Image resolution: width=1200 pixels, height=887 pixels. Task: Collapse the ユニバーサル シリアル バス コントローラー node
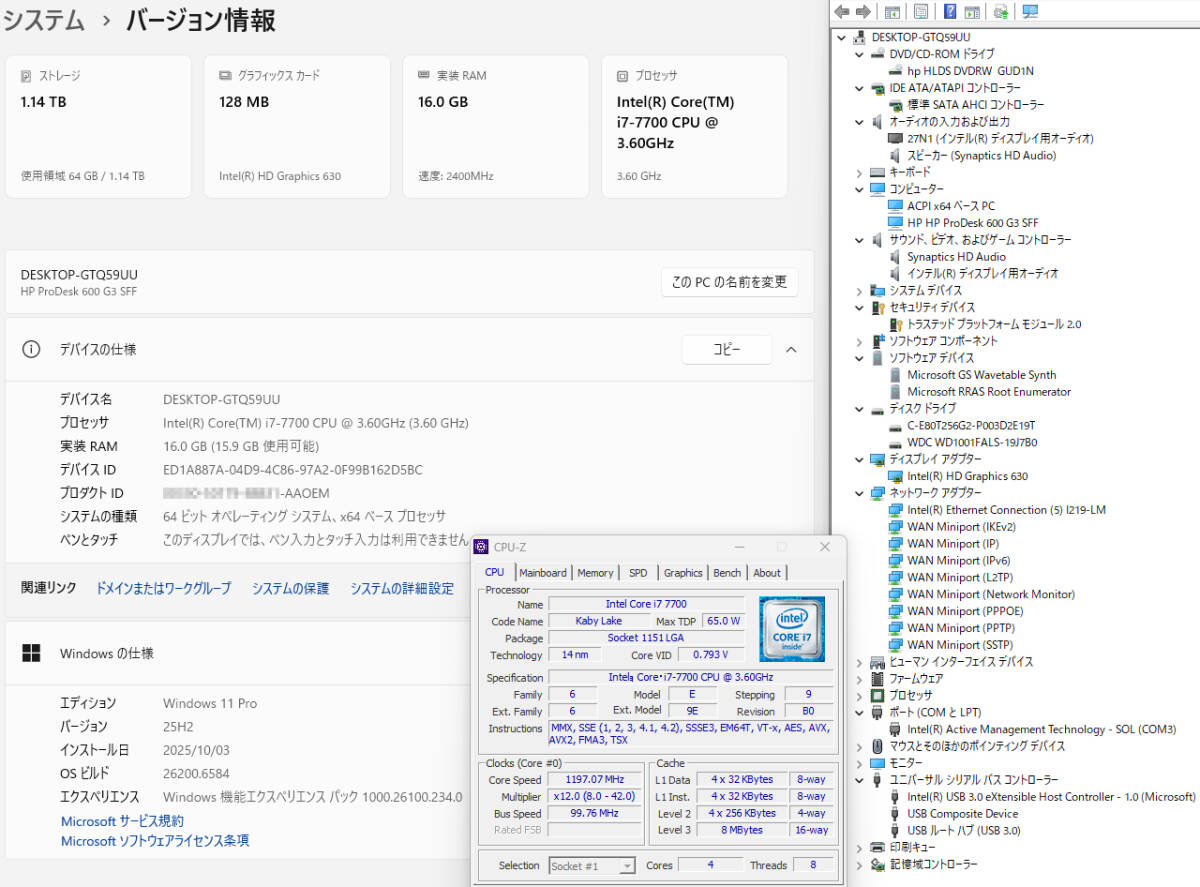point(858,779)
